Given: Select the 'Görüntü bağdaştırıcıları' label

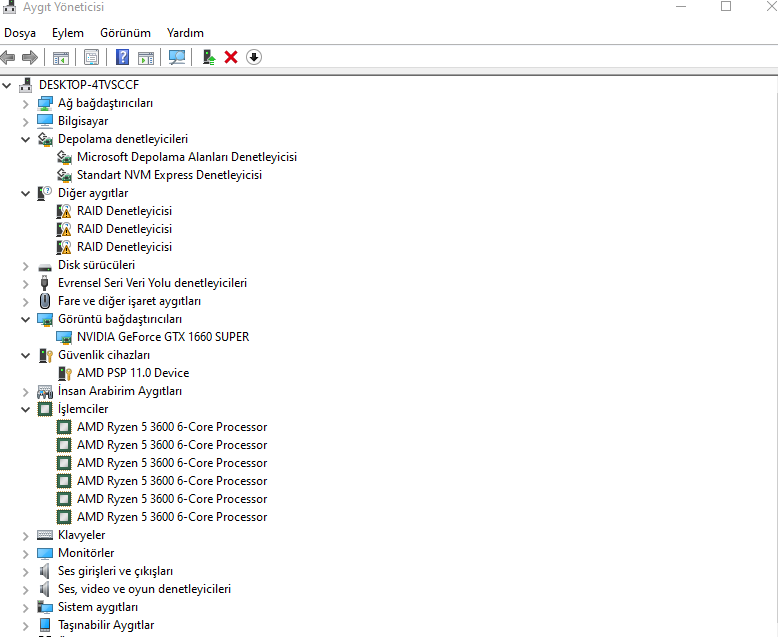Looking at the screenshot, I should (120, 319).
